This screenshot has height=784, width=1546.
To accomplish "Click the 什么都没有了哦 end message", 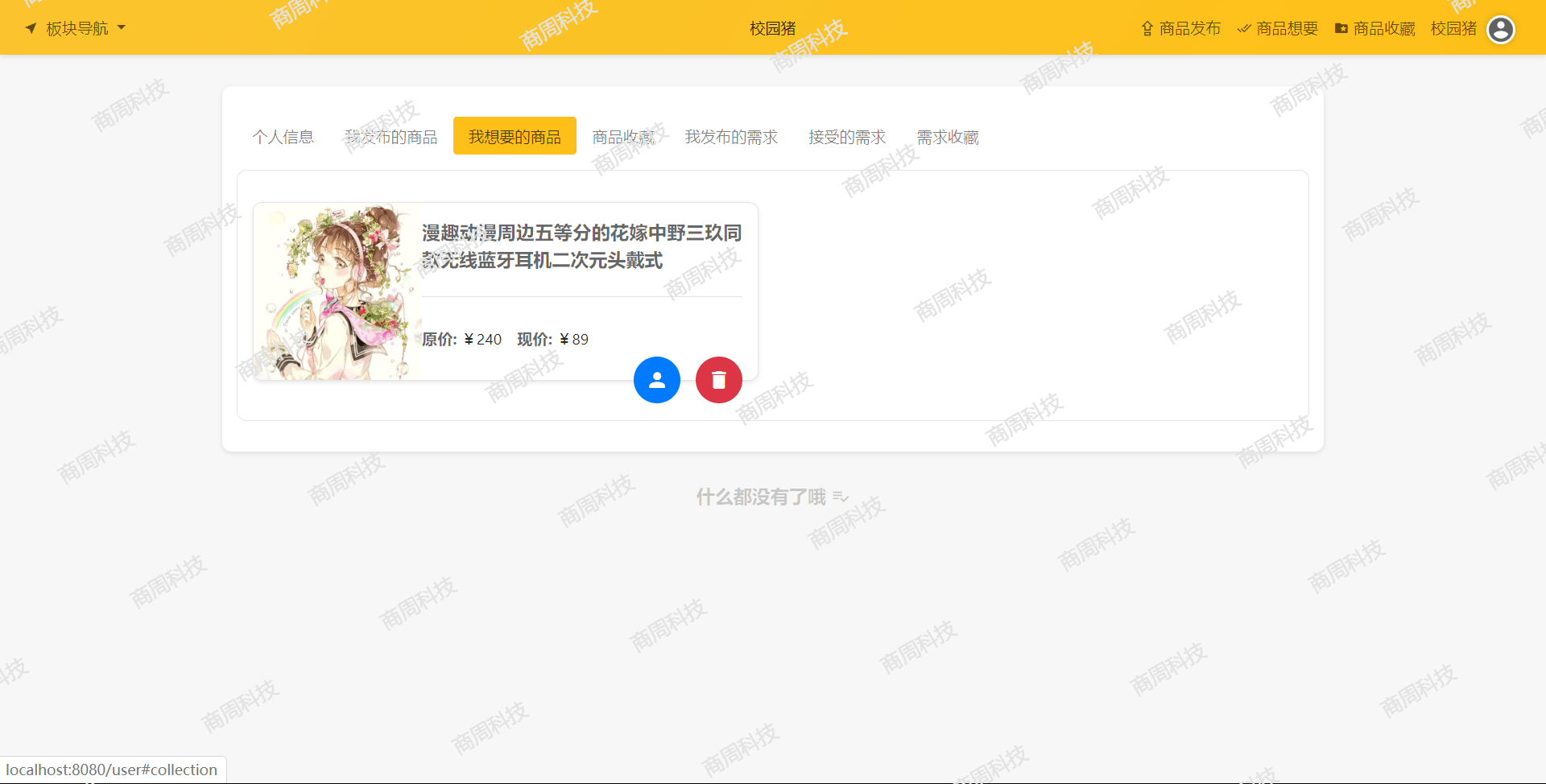I will pos(772,497).
